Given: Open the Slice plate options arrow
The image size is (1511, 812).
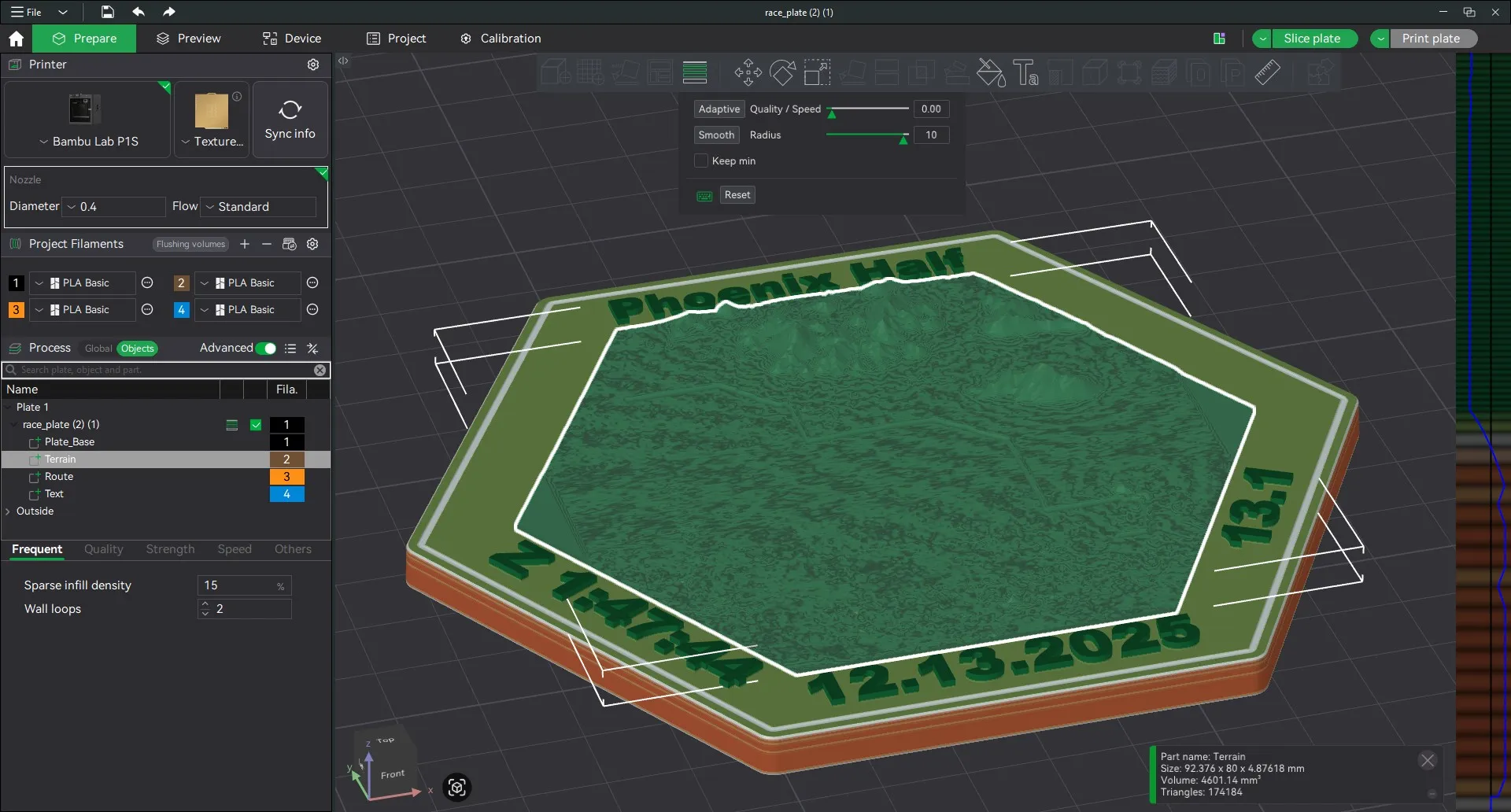Looking at the screenshot, I should point(1262,39).
